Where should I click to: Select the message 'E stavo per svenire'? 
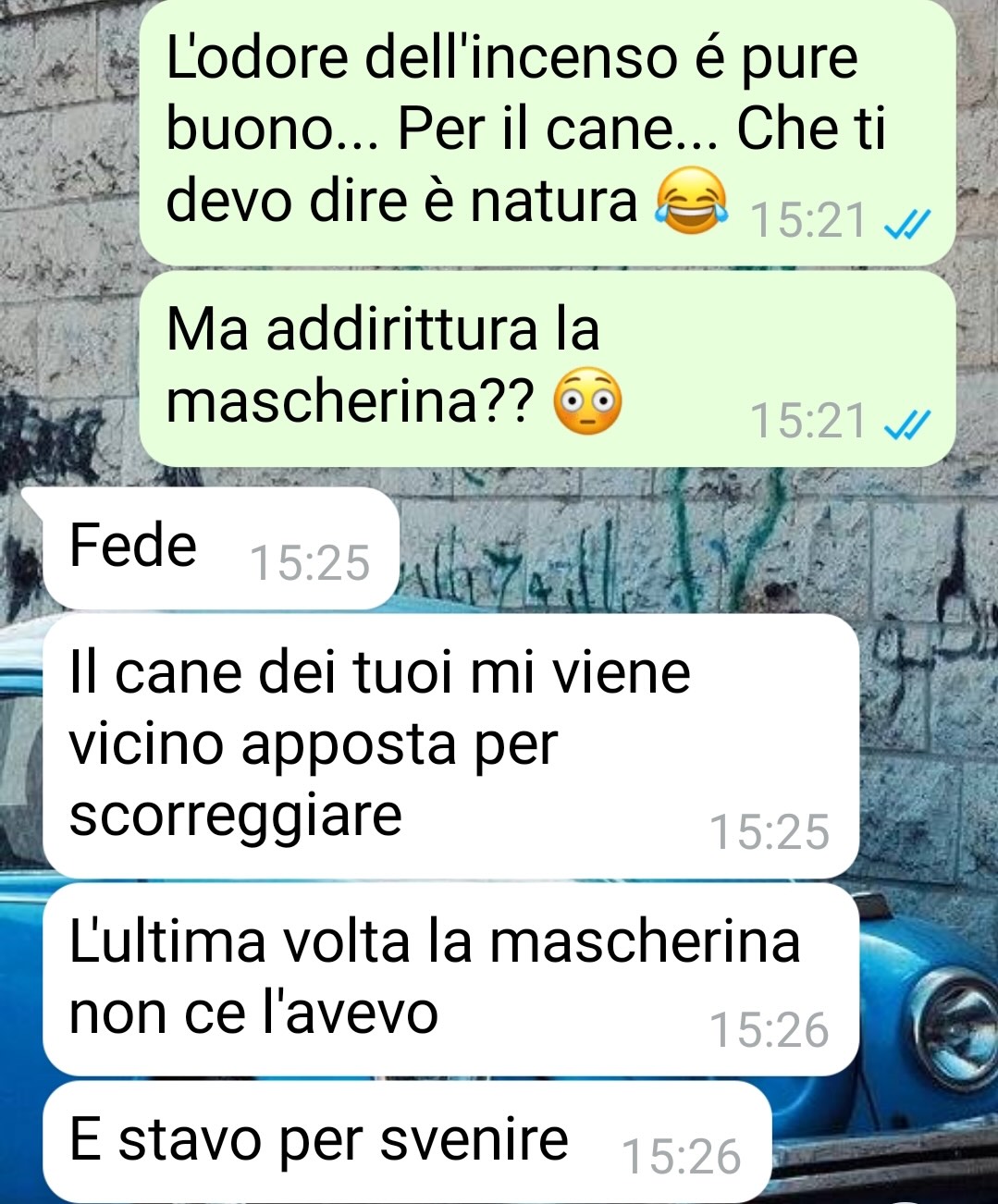407,1142
